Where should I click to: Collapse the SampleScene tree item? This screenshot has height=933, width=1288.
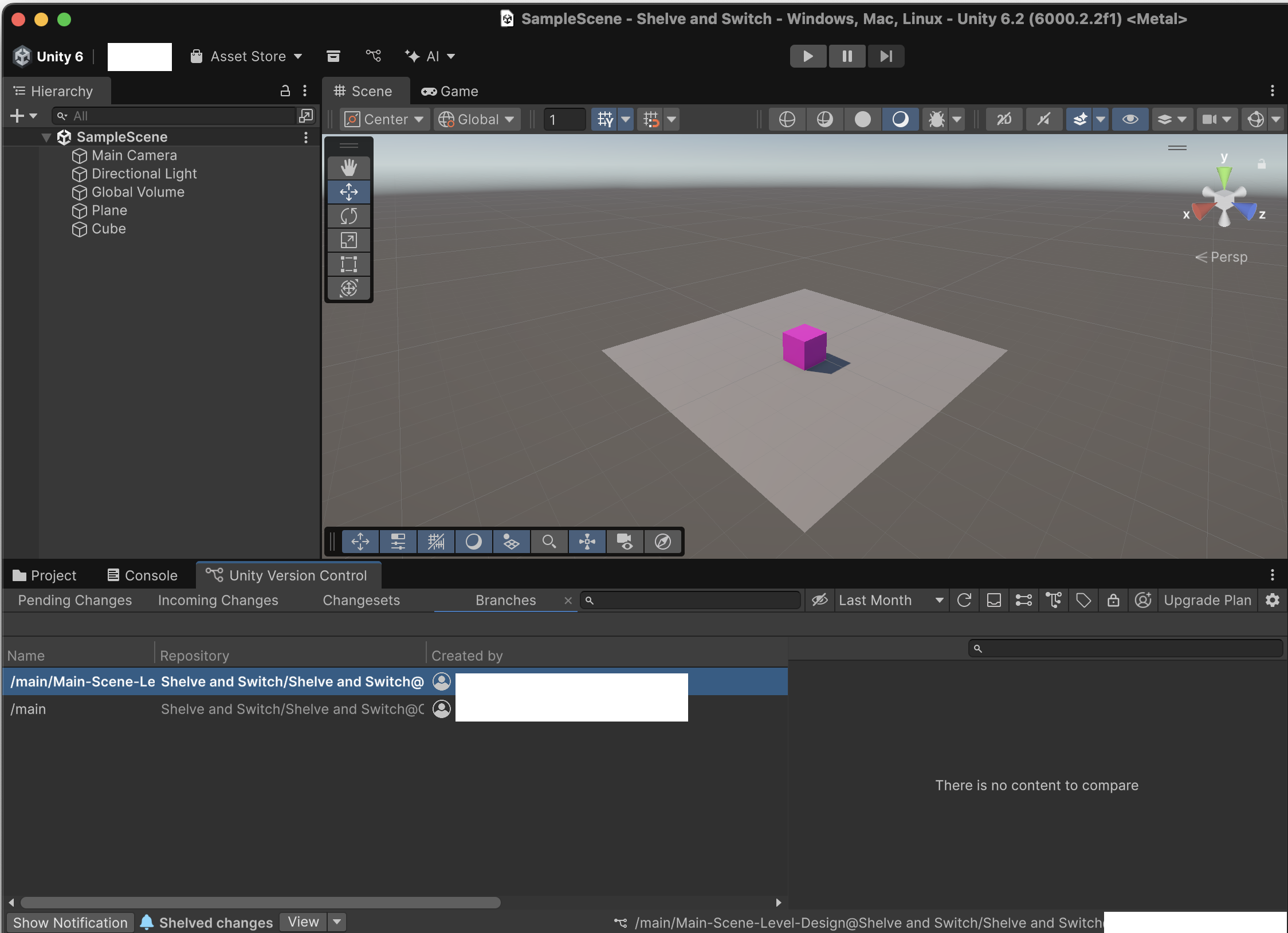(x=46, y=137)
